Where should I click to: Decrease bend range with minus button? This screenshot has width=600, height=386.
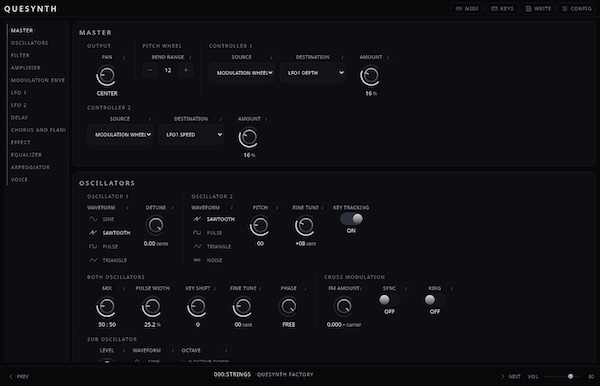[x=150, y=70]
